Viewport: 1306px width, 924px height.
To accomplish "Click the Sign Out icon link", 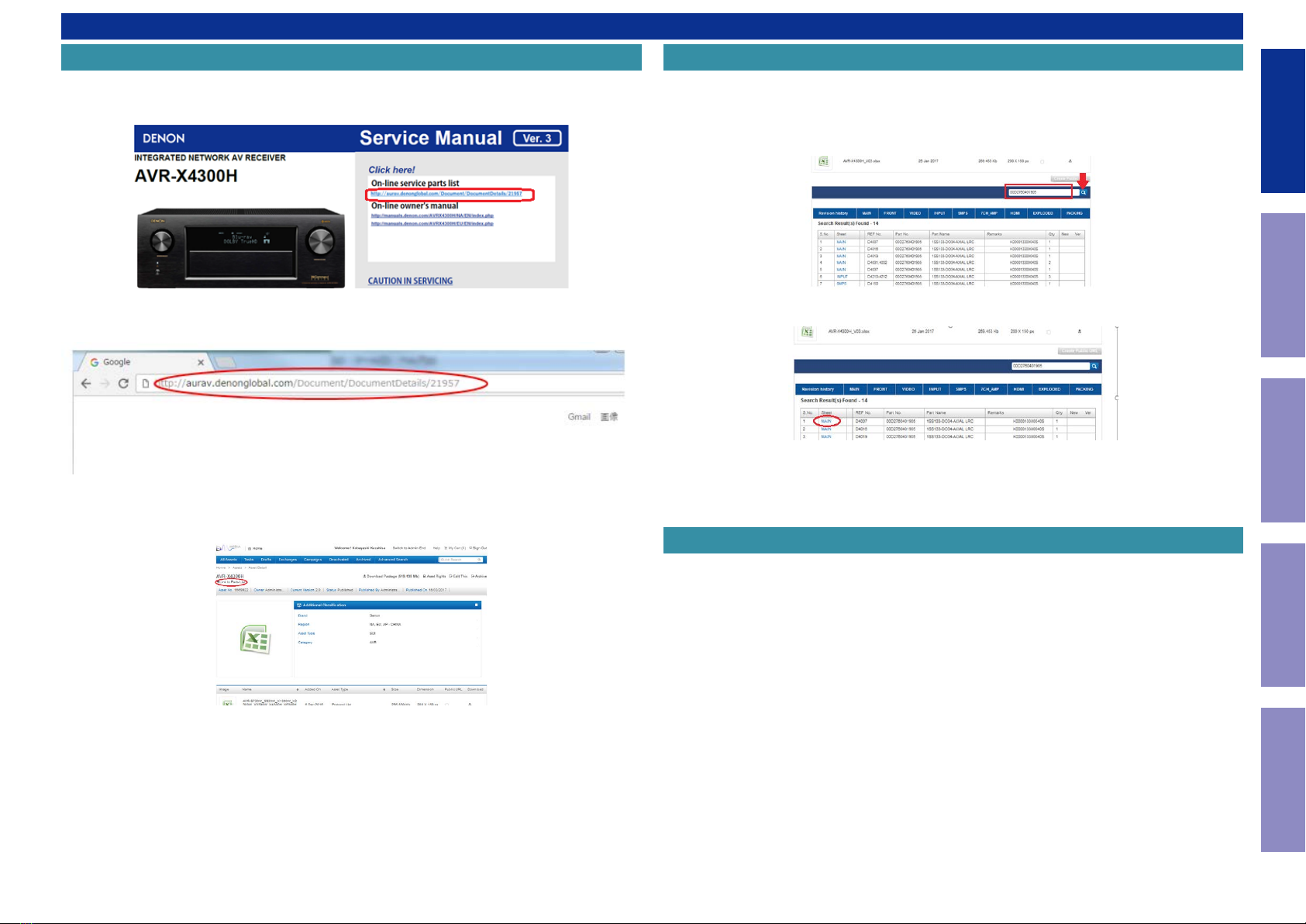I will [478, 548].
